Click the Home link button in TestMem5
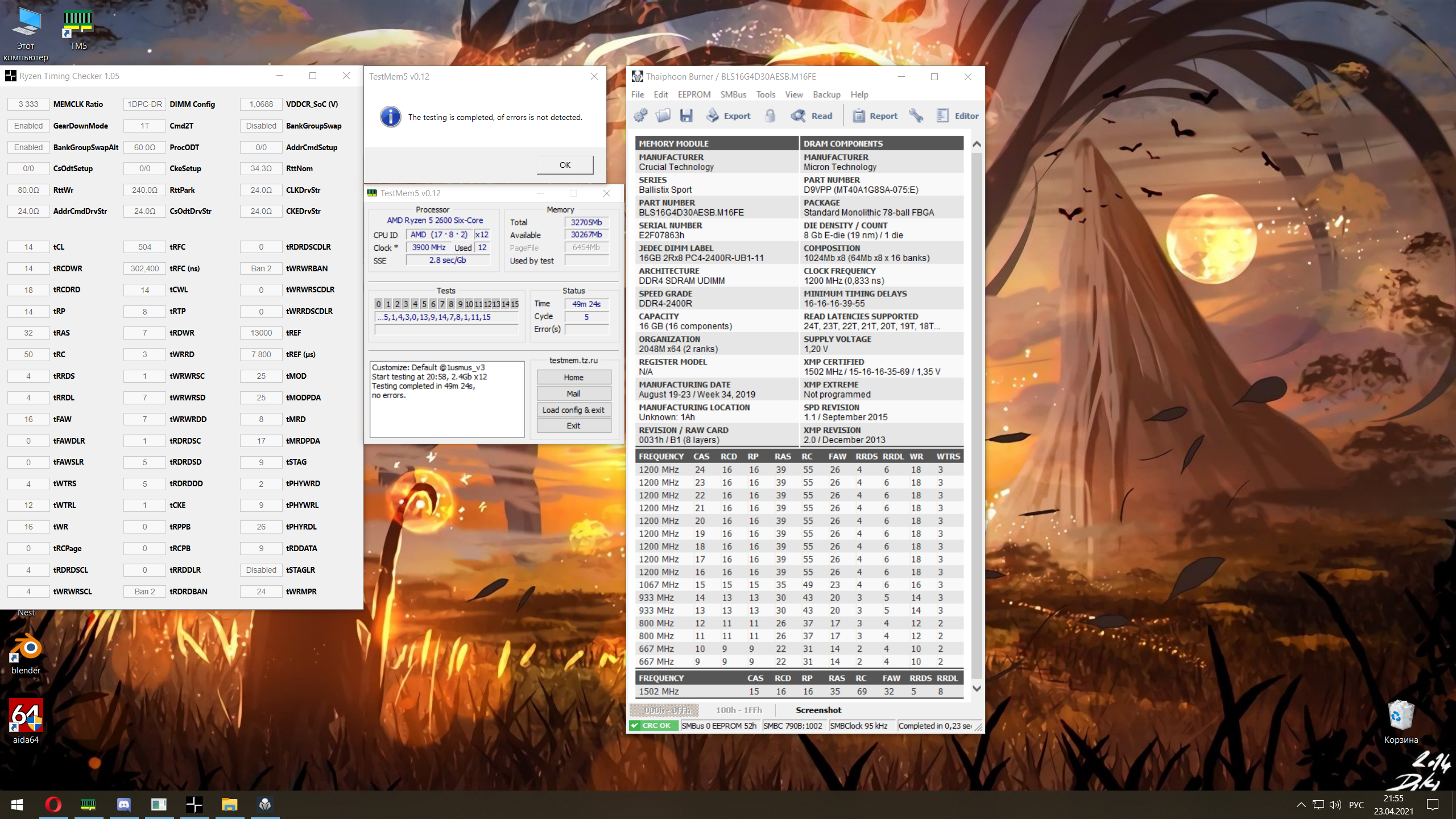The image size is (1456, 819). 573,377
